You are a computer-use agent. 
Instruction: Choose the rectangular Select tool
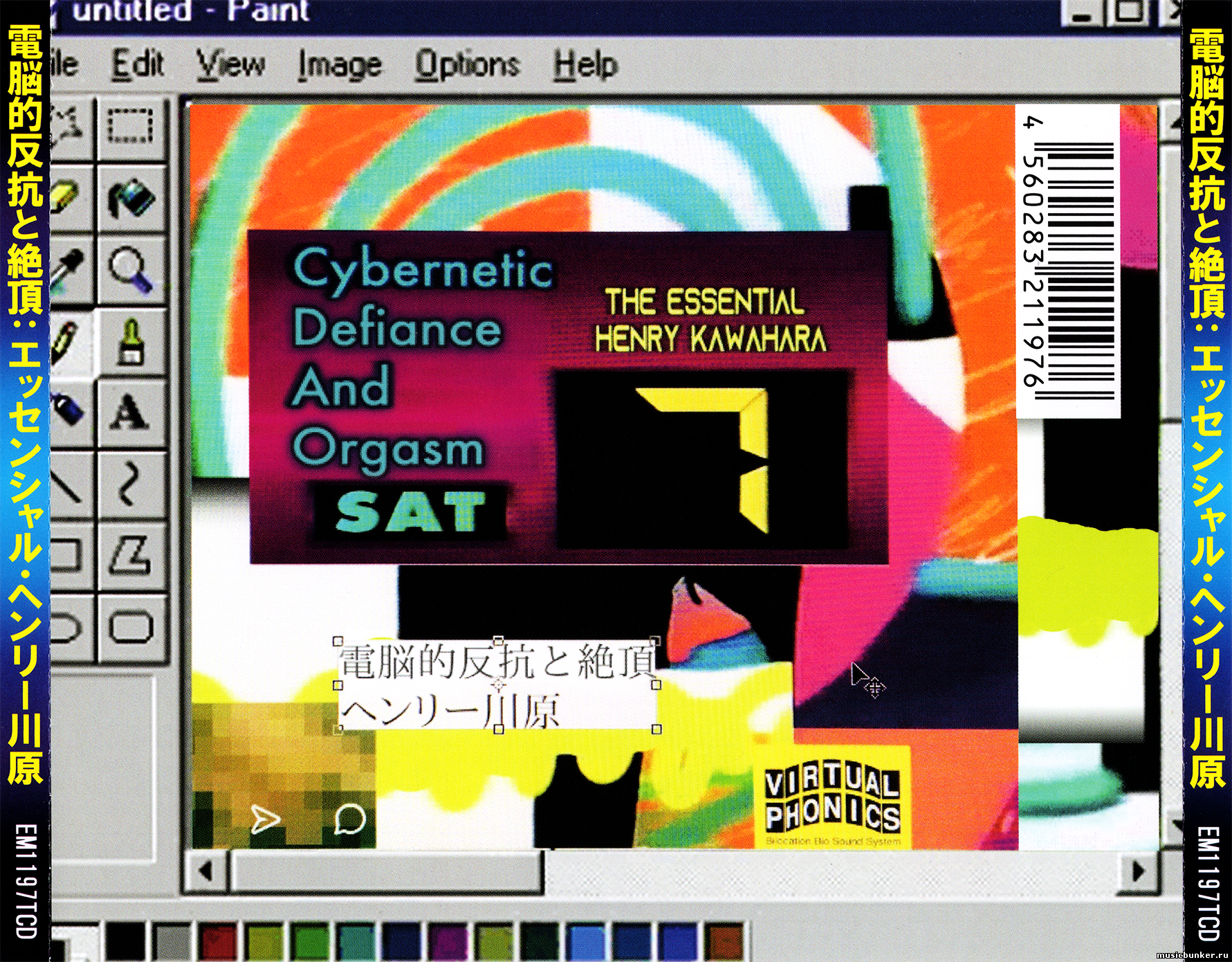(131, 129)
